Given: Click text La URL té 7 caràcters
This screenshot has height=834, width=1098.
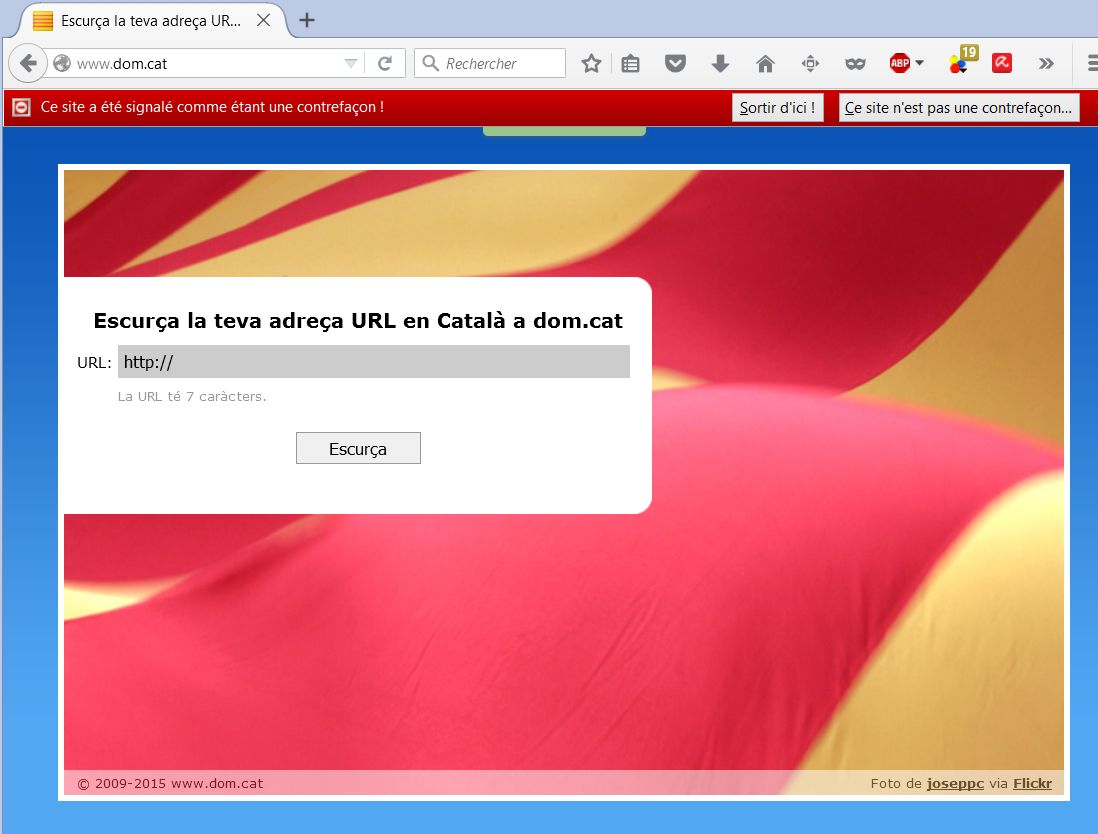Looking at the screenshot, I should [x=192, y=396].
